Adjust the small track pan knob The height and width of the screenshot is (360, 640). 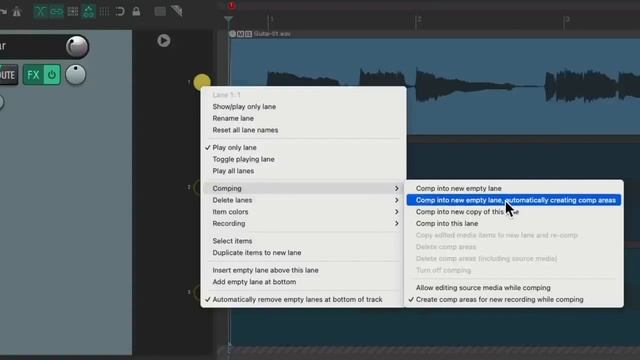[76, 75]
